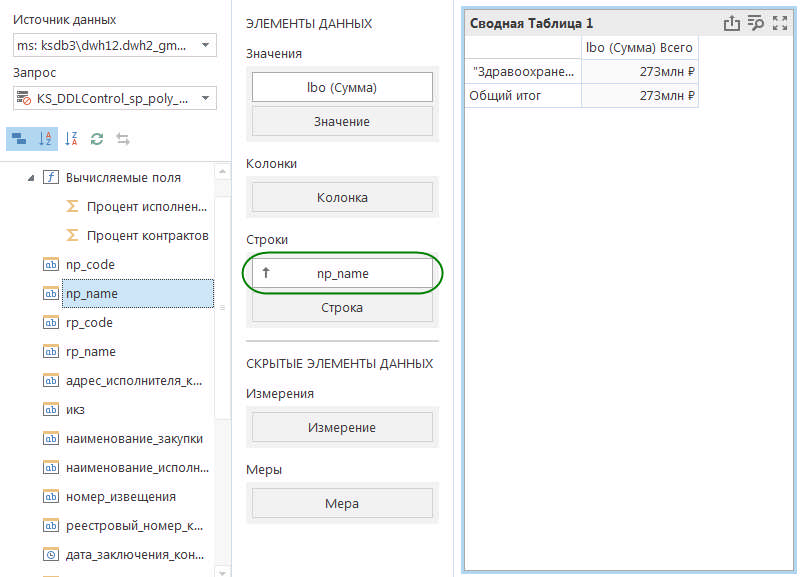The width and height of the screenshot is (800, 577).
Task: Toggle group fields by type button
Action: [x=20, y=139]
